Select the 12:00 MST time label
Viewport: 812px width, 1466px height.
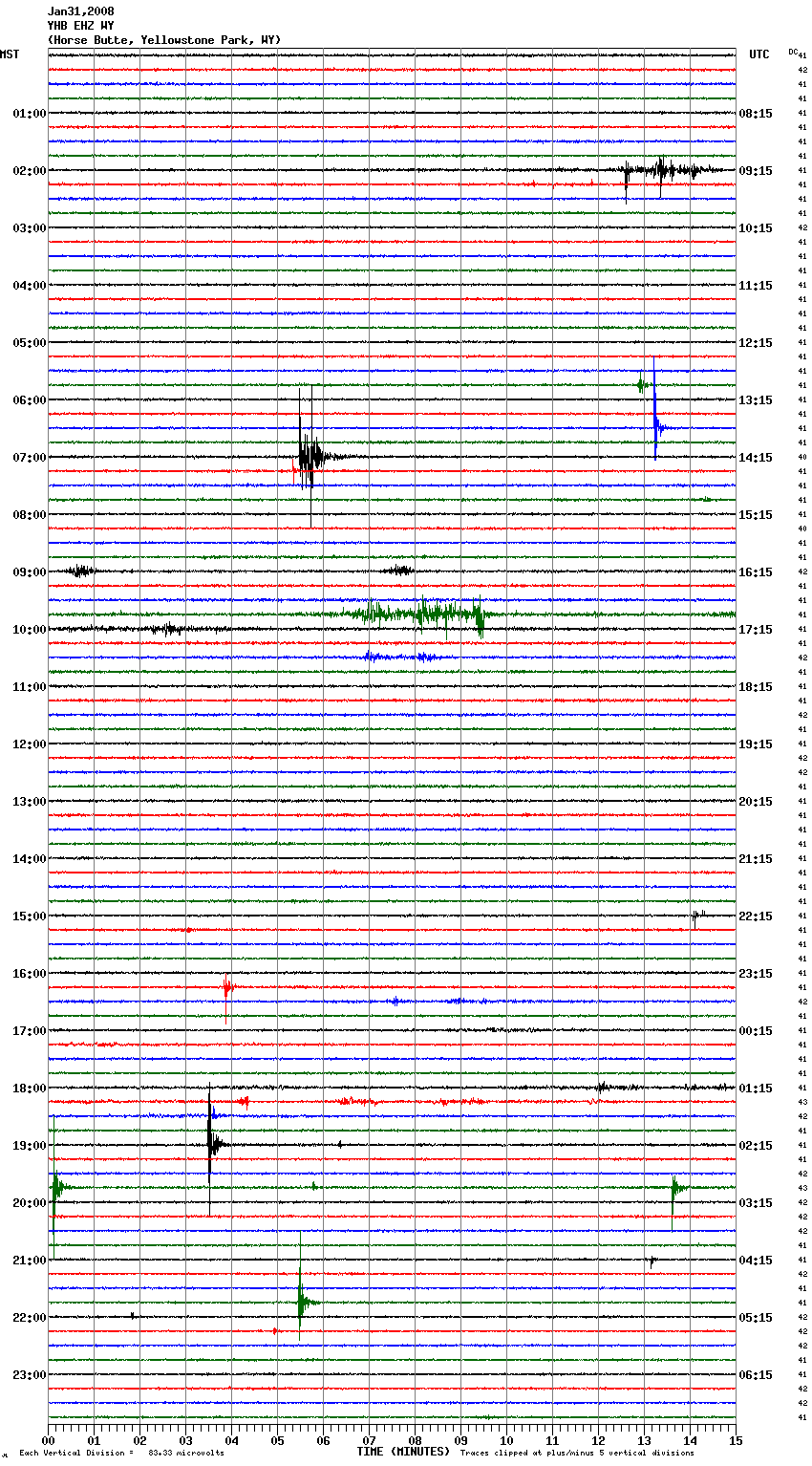click(30, 744)
